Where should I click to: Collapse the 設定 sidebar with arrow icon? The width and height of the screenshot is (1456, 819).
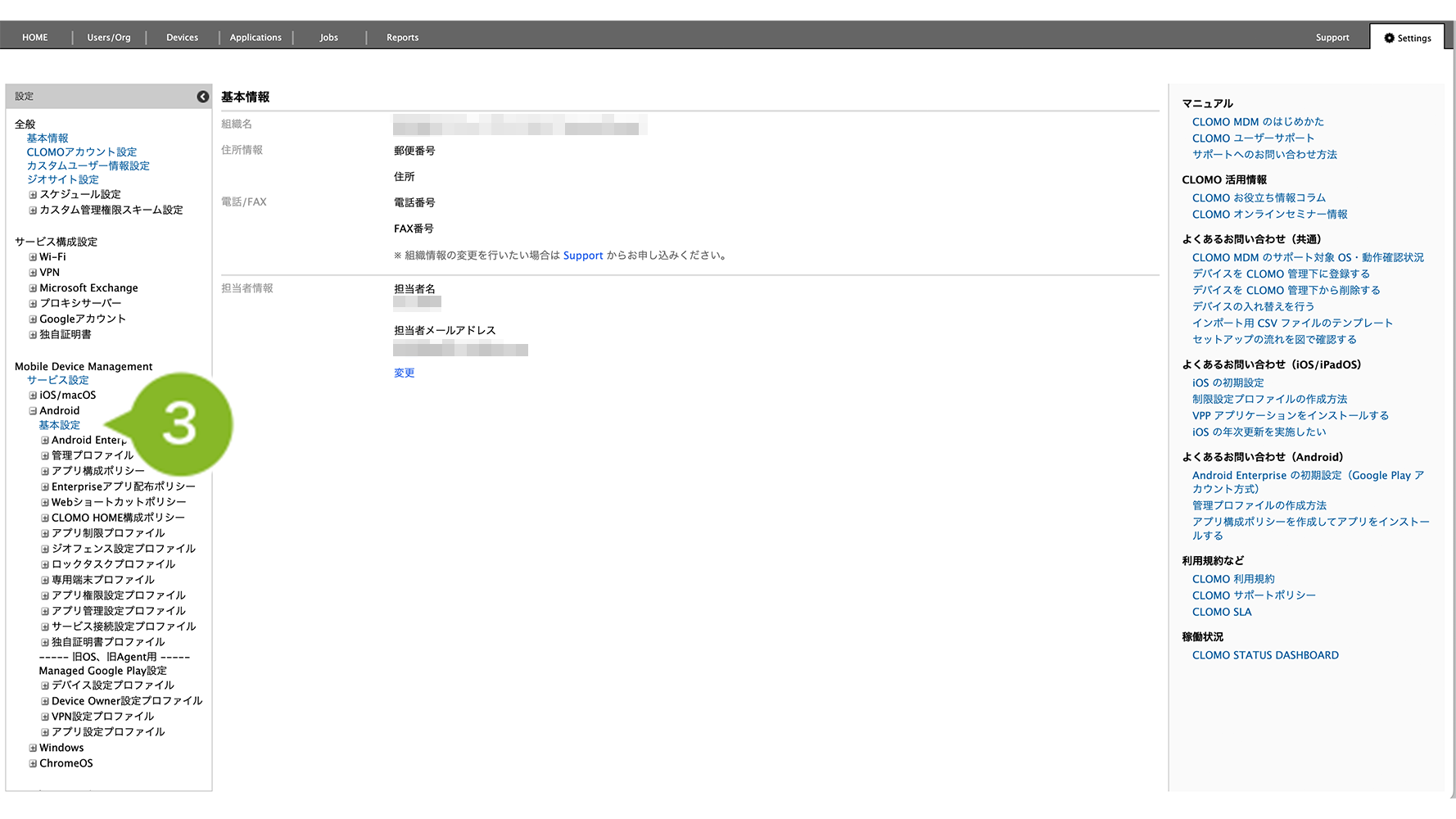[x=202, y=97]
